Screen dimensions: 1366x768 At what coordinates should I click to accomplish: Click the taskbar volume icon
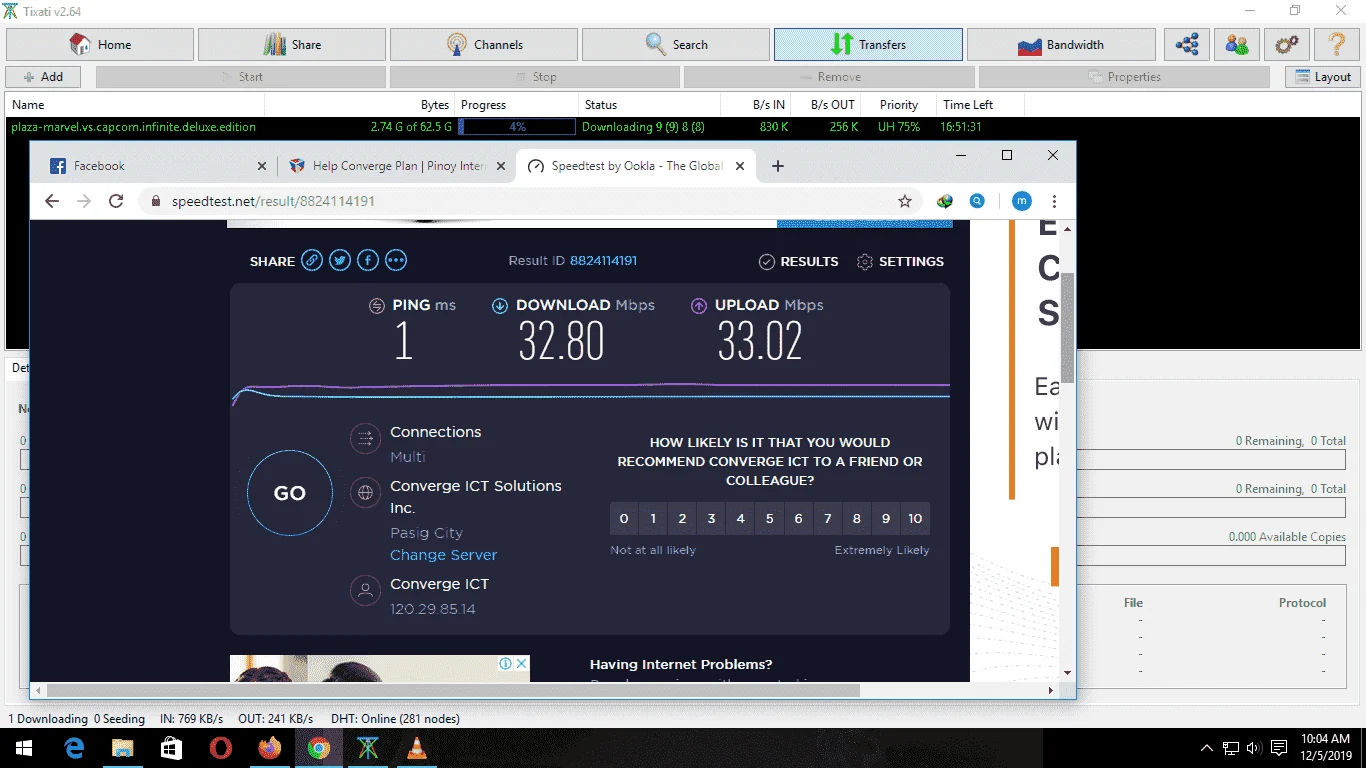point(1253,748)
